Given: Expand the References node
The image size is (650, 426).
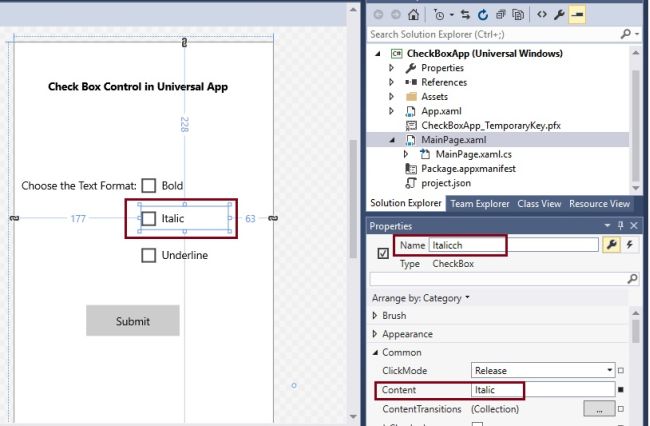Looking at the screenshot, I should [x=391, y=82].
